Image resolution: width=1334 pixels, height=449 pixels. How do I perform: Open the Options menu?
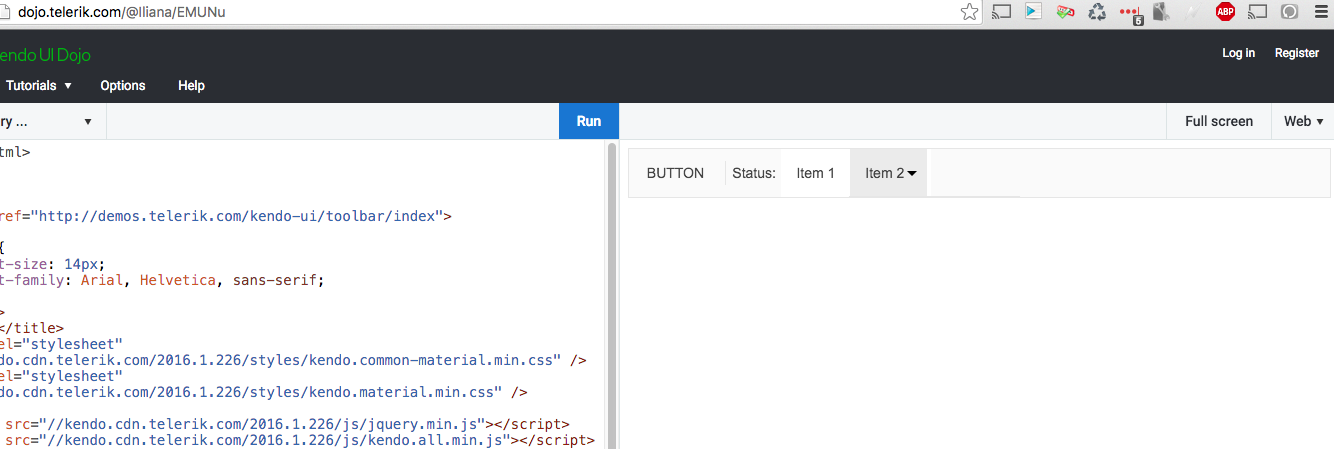123,85
